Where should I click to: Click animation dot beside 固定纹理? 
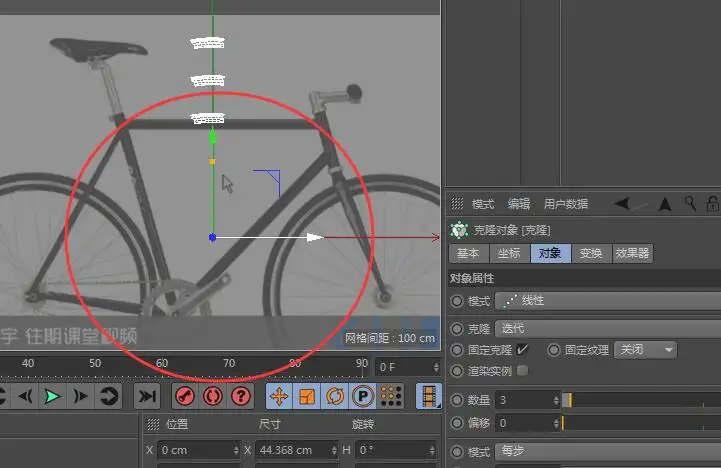(554, 350)
